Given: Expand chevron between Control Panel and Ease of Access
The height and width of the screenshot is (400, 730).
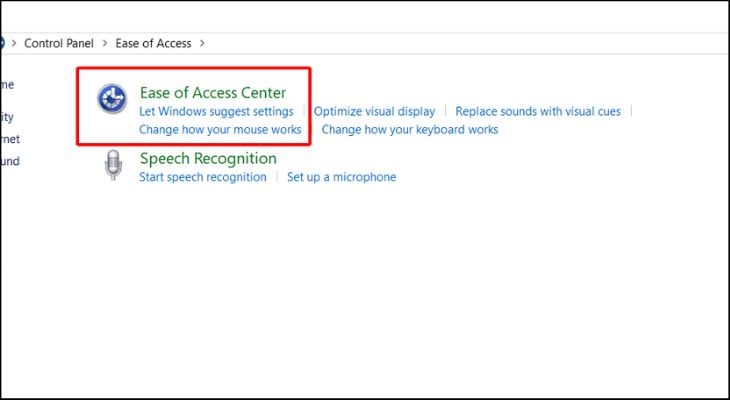Looking at the screenshot, I should (x=105, y=44).
